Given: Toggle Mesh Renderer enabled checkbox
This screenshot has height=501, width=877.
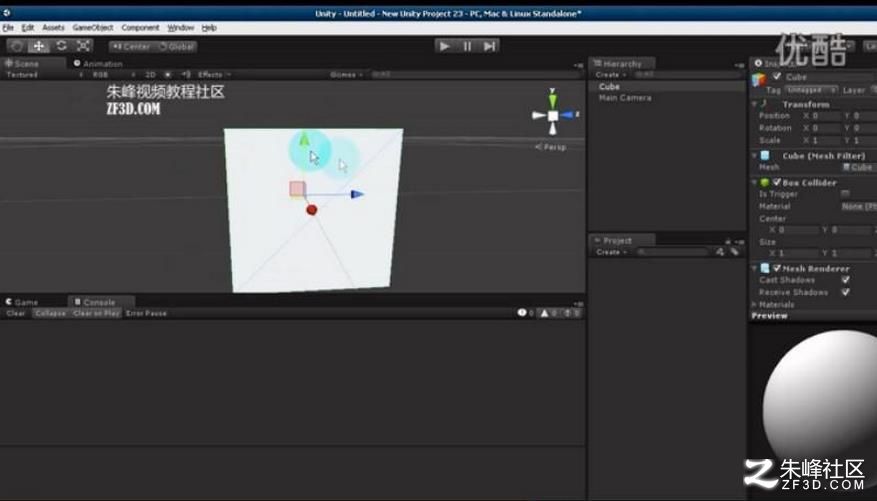Looking at the screenshot, I should (776, 268).
